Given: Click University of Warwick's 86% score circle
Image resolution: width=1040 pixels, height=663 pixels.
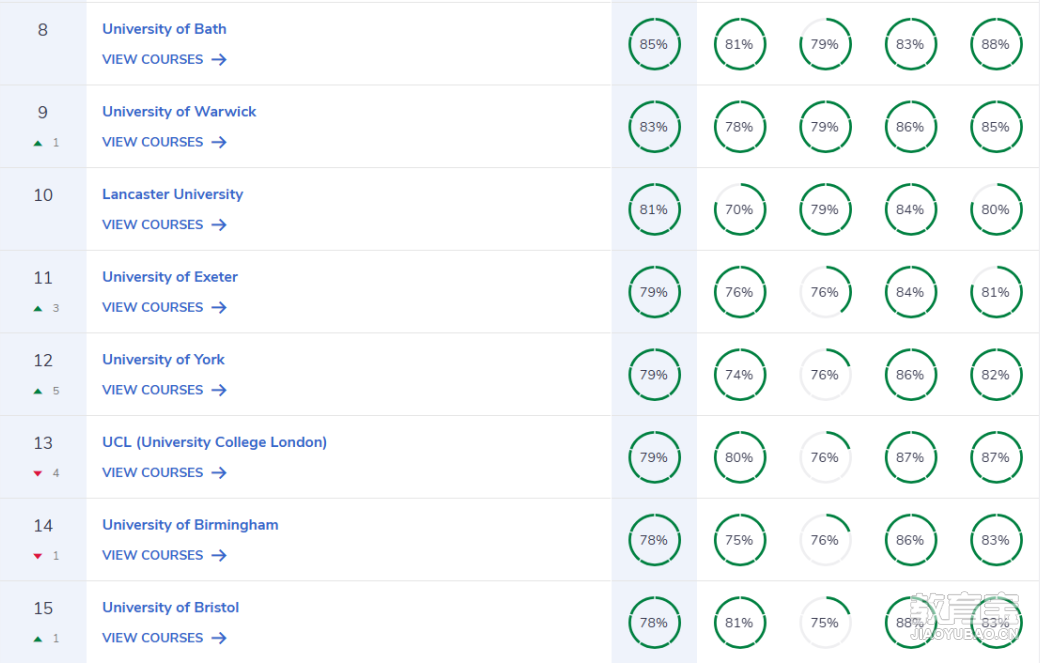Looking at the screenshot, I should (x=911, y=127).
